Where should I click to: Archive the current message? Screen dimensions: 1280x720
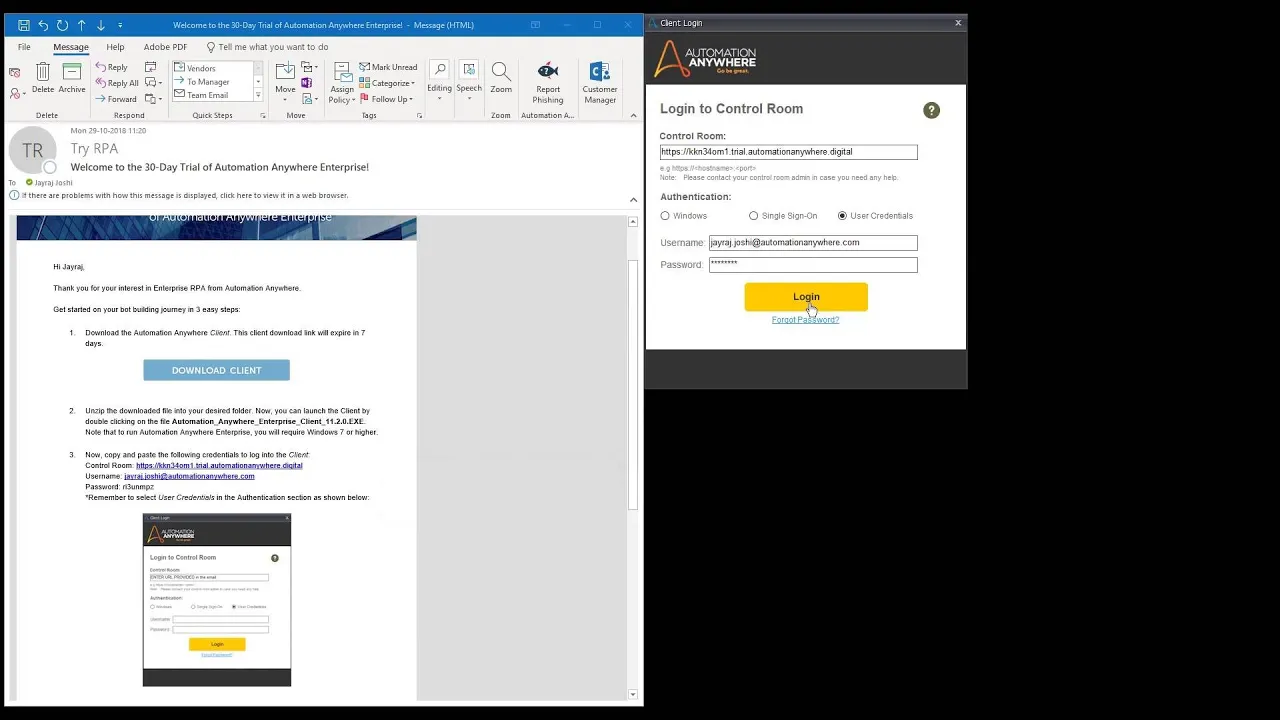[x=72, y=78]
